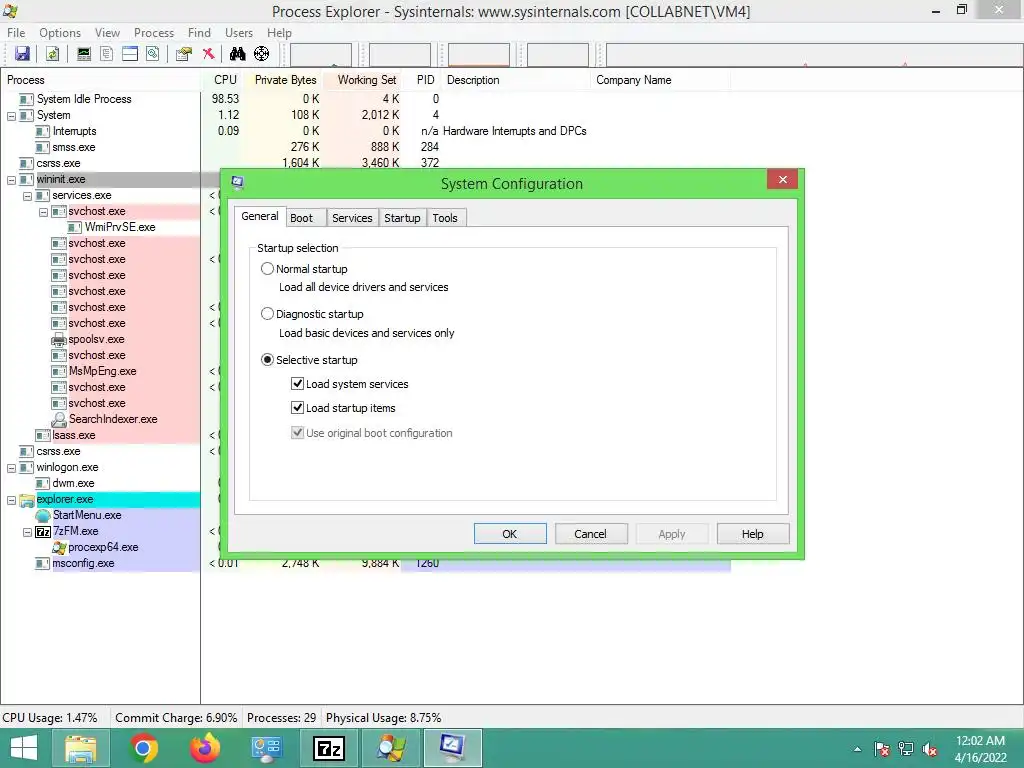Image resolution: width=1024 pixels, height=768 pixels.
Task: Open the Find menu
Action: [x=199, y=33]
